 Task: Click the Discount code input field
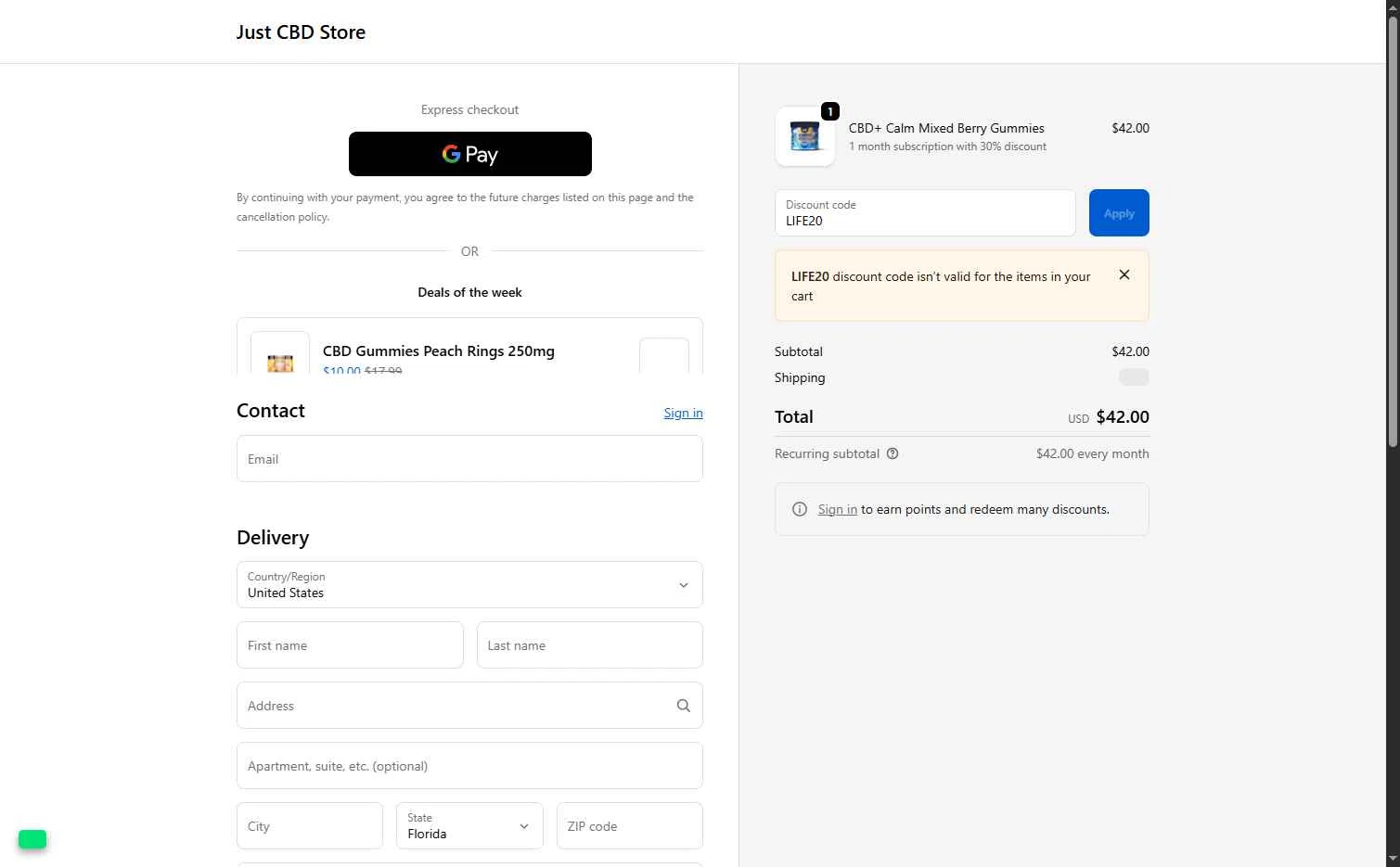924,213
